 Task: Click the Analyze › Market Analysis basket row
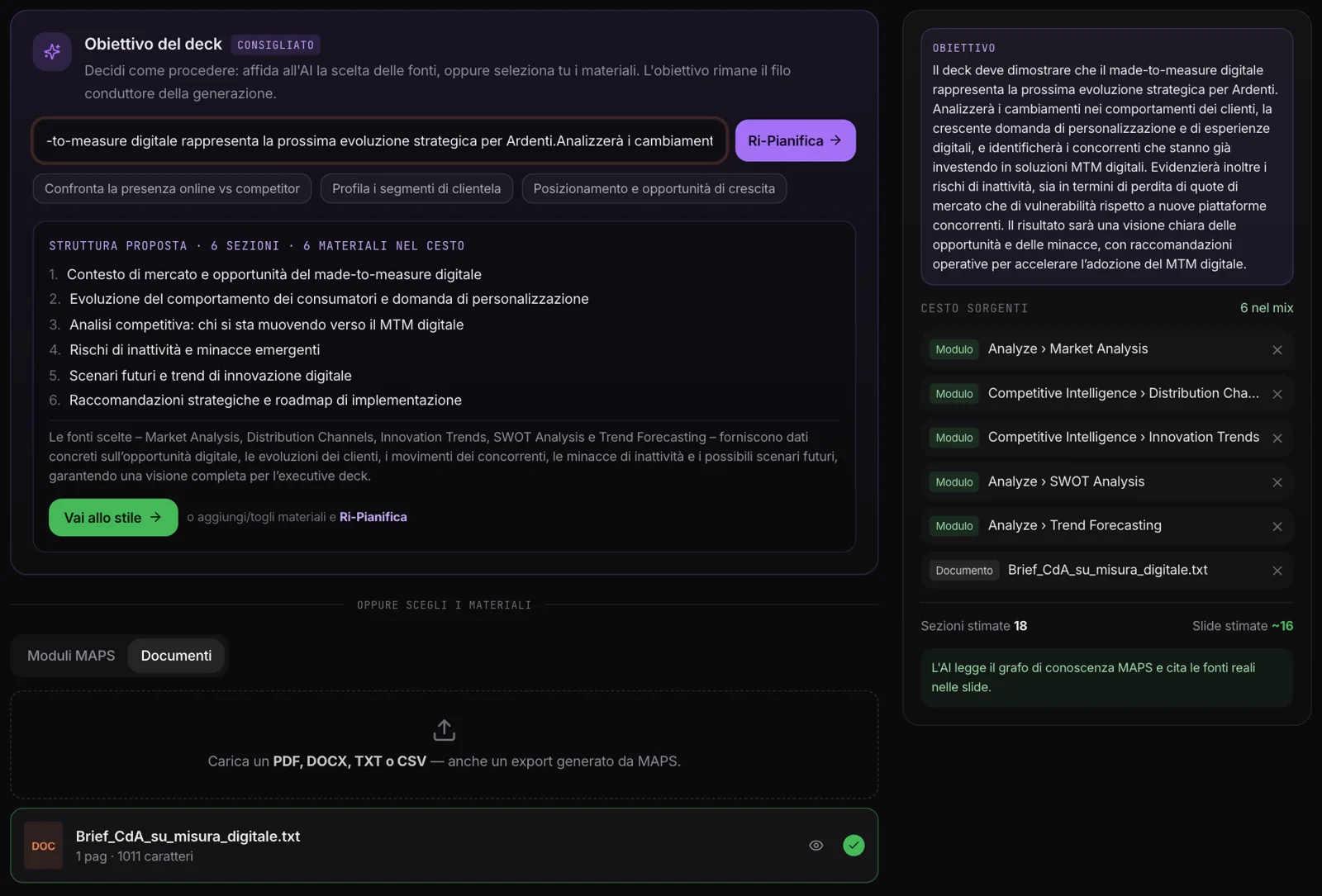click(x=1106, y=349)
